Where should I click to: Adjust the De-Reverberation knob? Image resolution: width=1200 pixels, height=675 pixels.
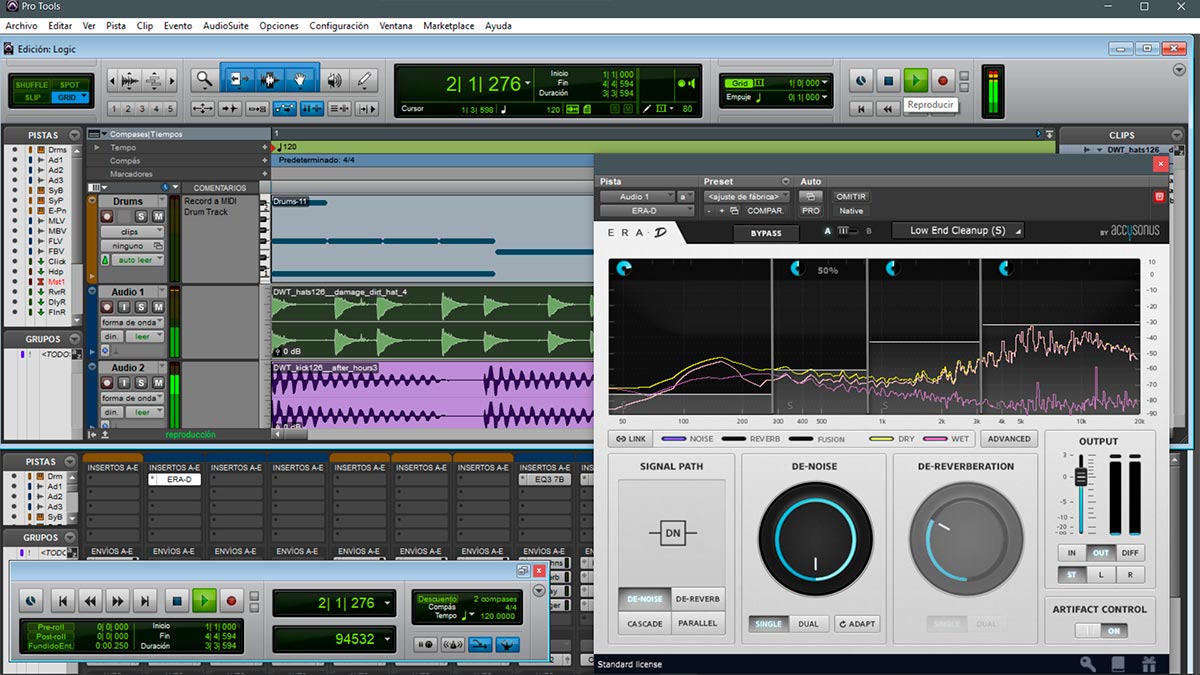pos(966,540)
